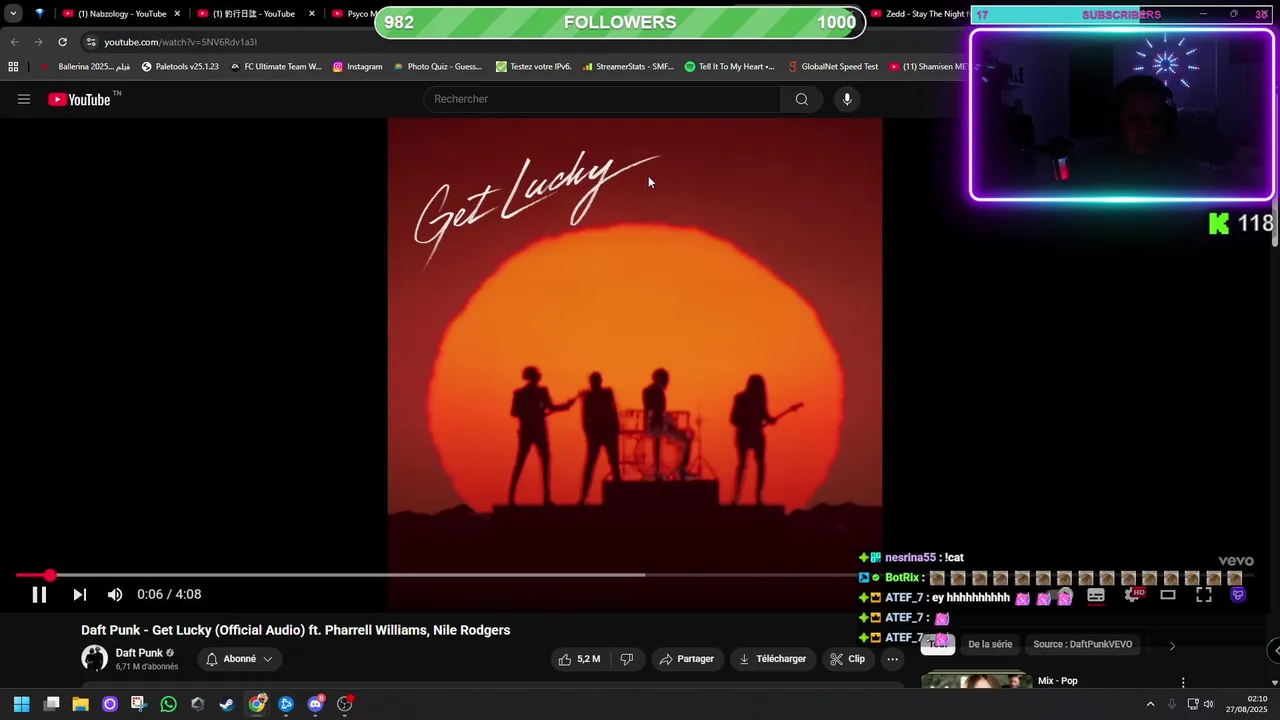Image resolution: width=1280 pixels, height=720 pixels.
Task: Toggle the autoplay switch in player
Action: [x=1061, y=596]
